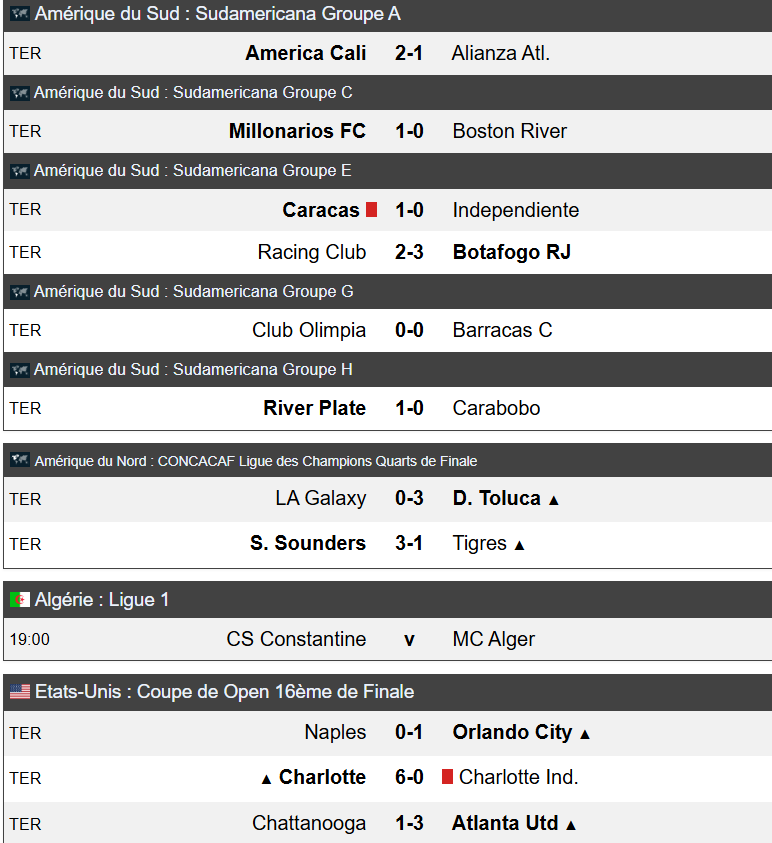Click the globe icon beside Sudamericana Groupe G
Screen dimensions: 772x843
(20, 292)
